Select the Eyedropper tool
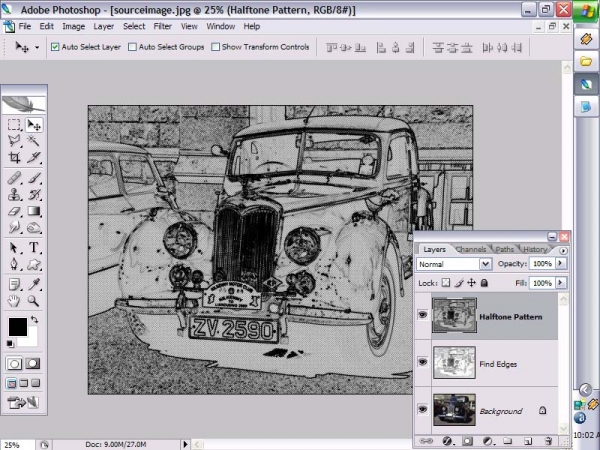This screenshot has height=450, width=600. pyautogui.click(x=34, y=284)
